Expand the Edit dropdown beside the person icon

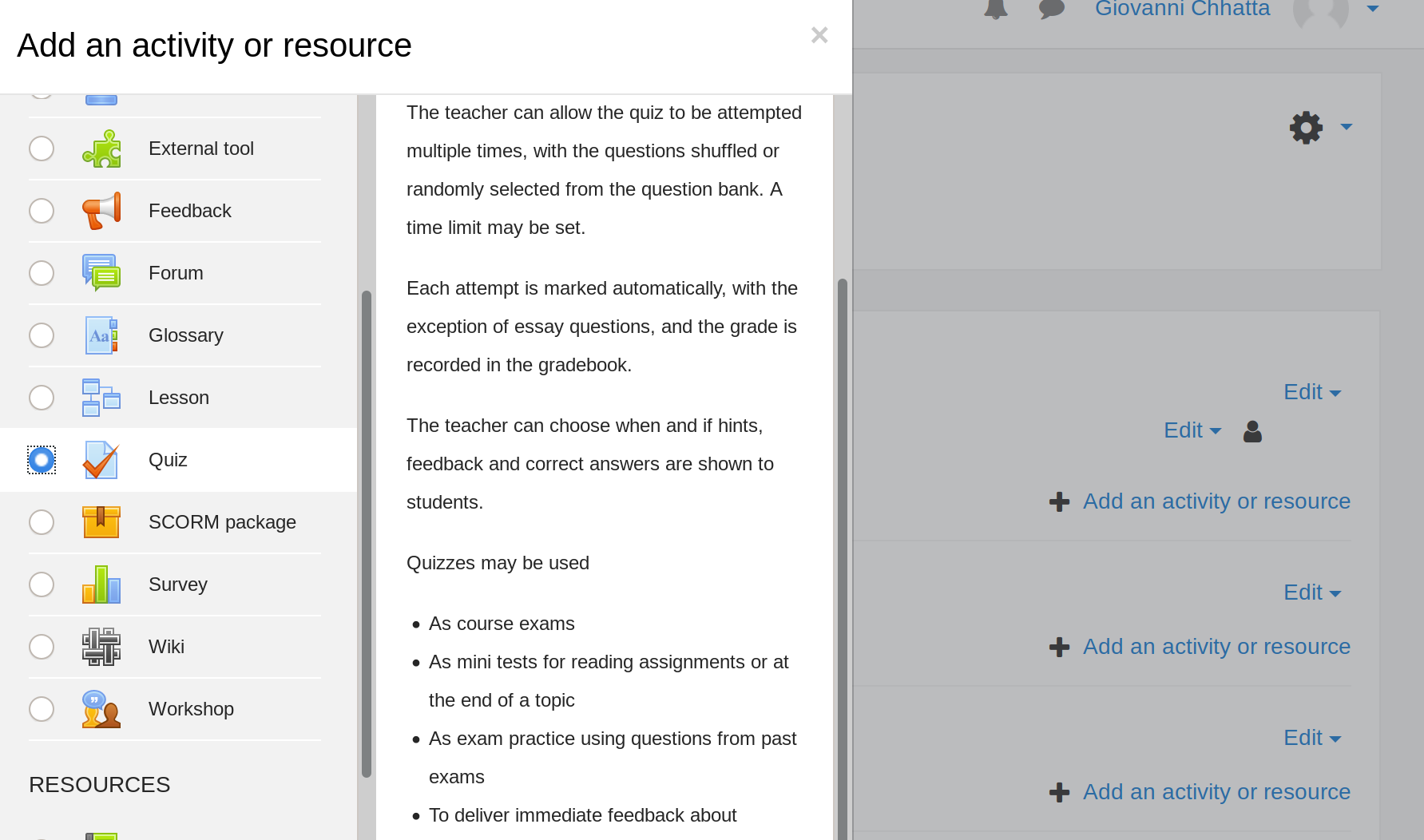pos(1192,430)
